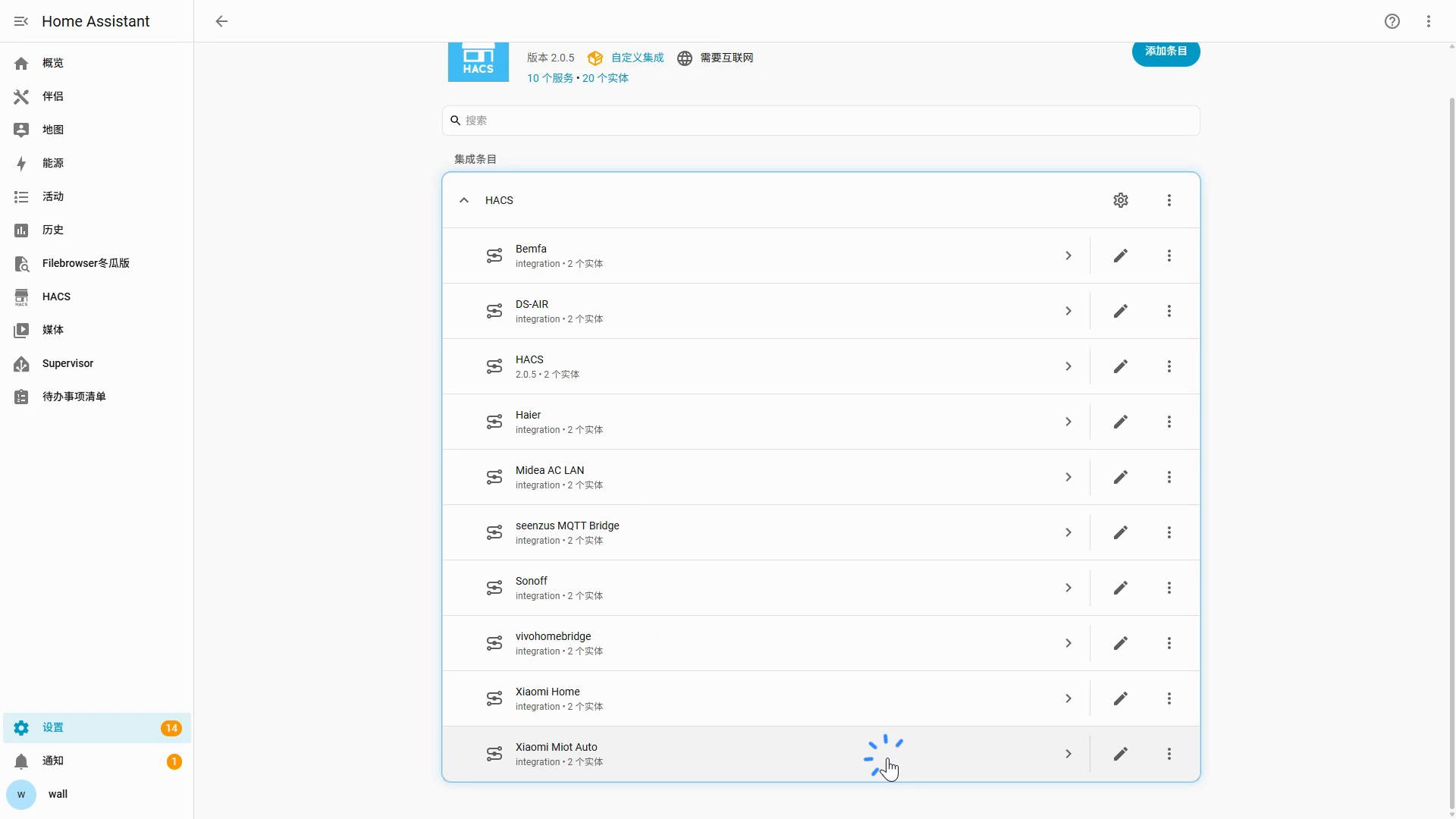Open 历史 in the sidebar
Image resolution: width=1456 pixels, height=819 pixels.
click(97, 230)
